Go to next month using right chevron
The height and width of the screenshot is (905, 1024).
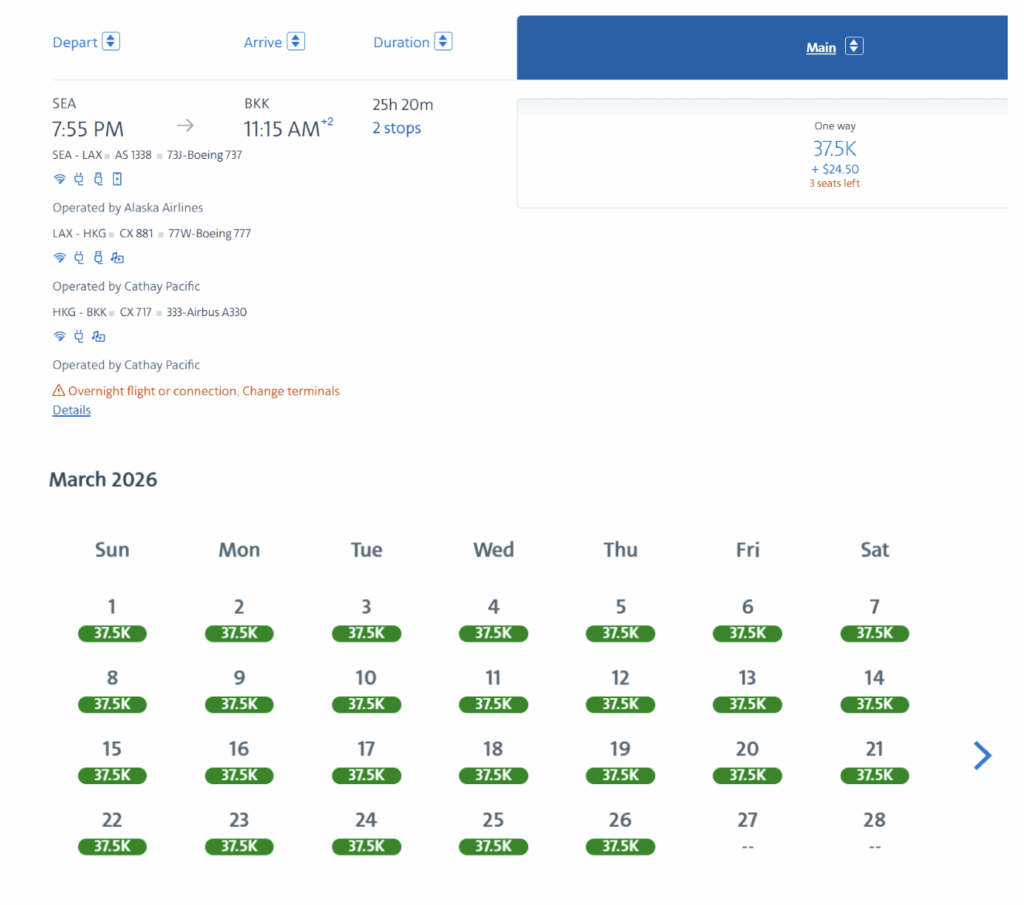(982, 756)
